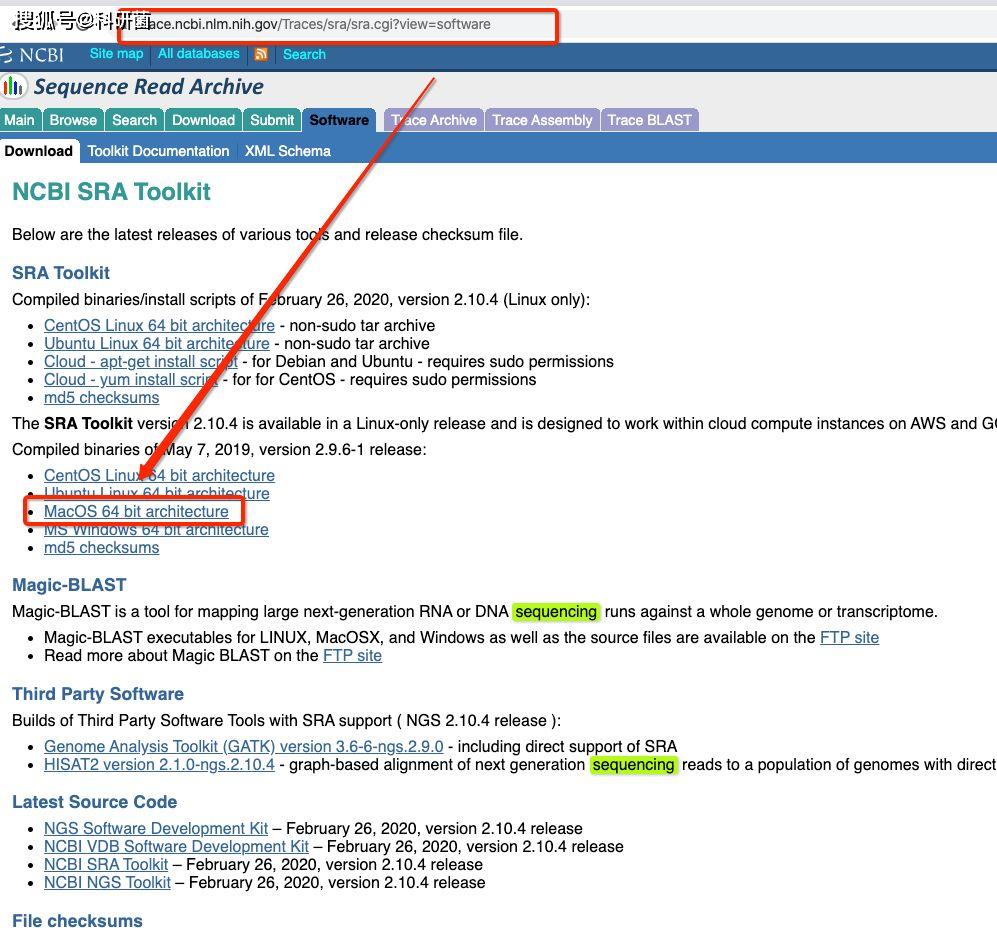Go to the Submit tab
The width and height of the screenshot is (997, 940).
click(x=272, y=120)
